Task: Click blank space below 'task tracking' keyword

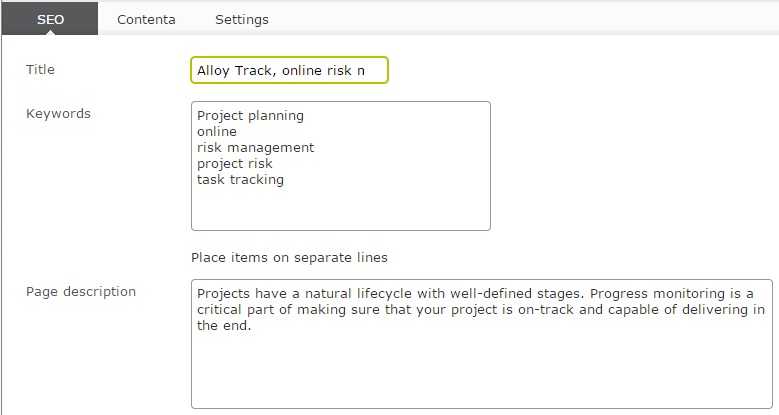Action: point(340,208)
